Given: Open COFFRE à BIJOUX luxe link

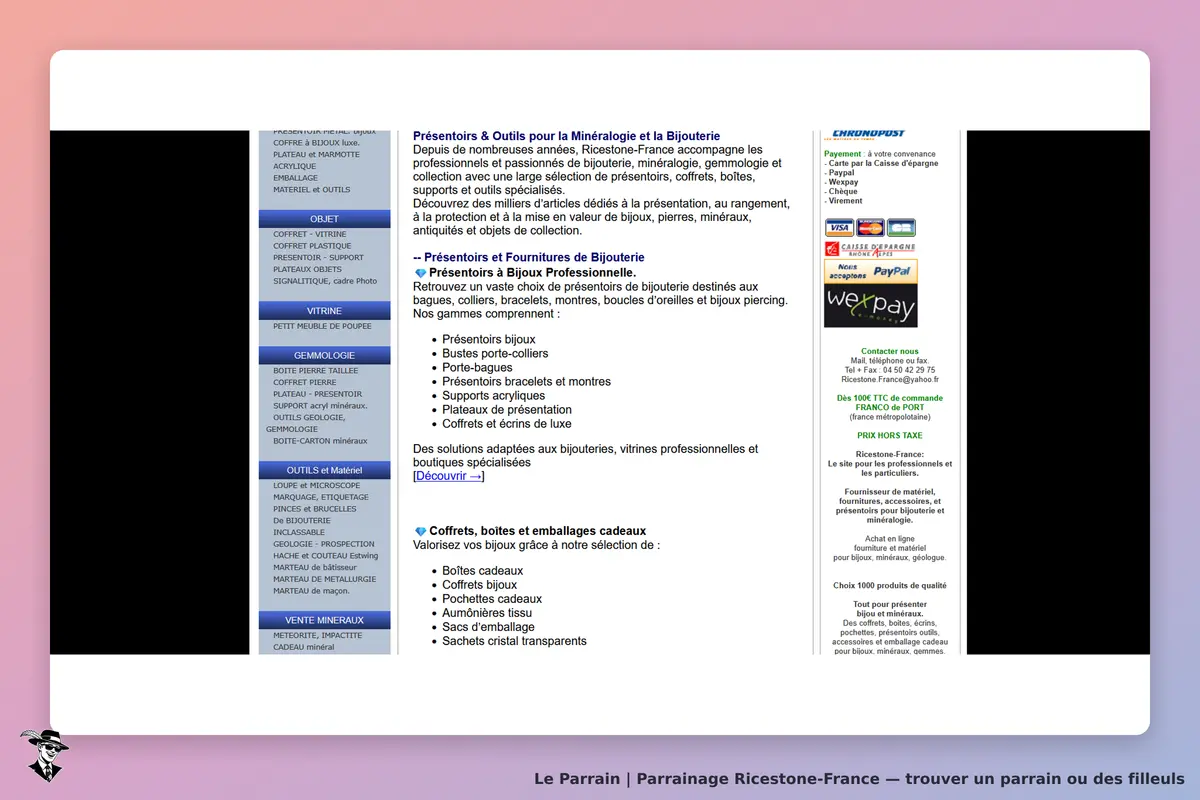Looking at the screenshot, I should point(316,143).
